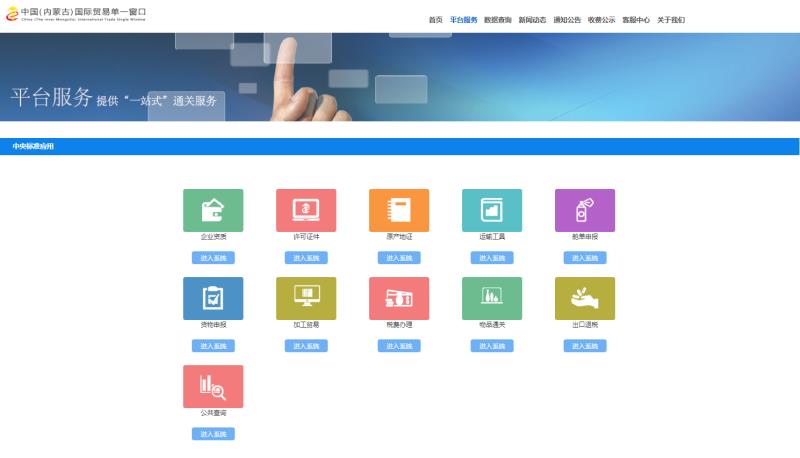The height and width of the screenshot is (458, 800).
Task: Go to the 首页 menu item
Action: [435, 20]
